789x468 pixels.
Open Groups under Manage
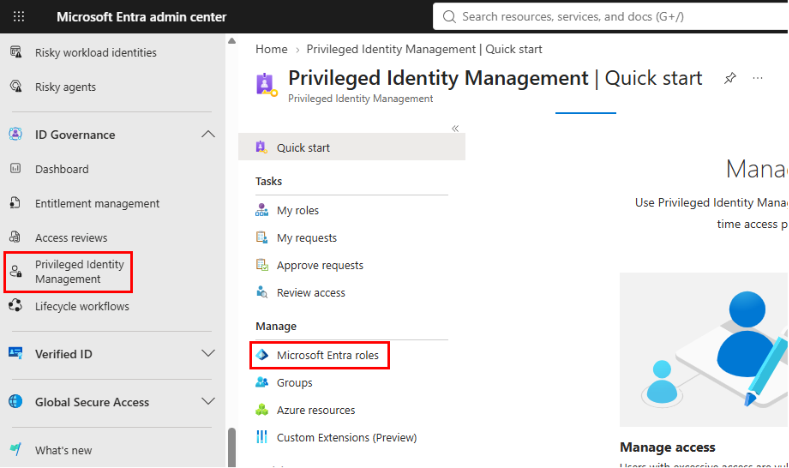point(294,382)
